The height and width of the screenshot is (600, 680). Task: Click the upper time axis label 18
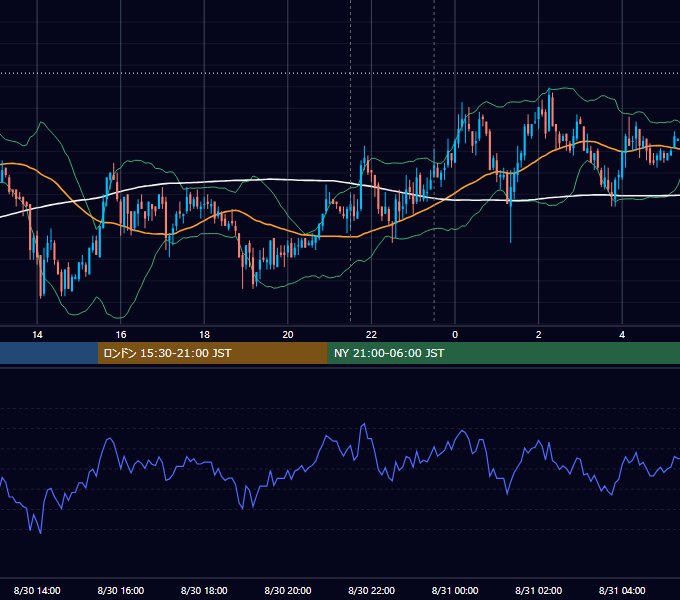coord(204,335)
